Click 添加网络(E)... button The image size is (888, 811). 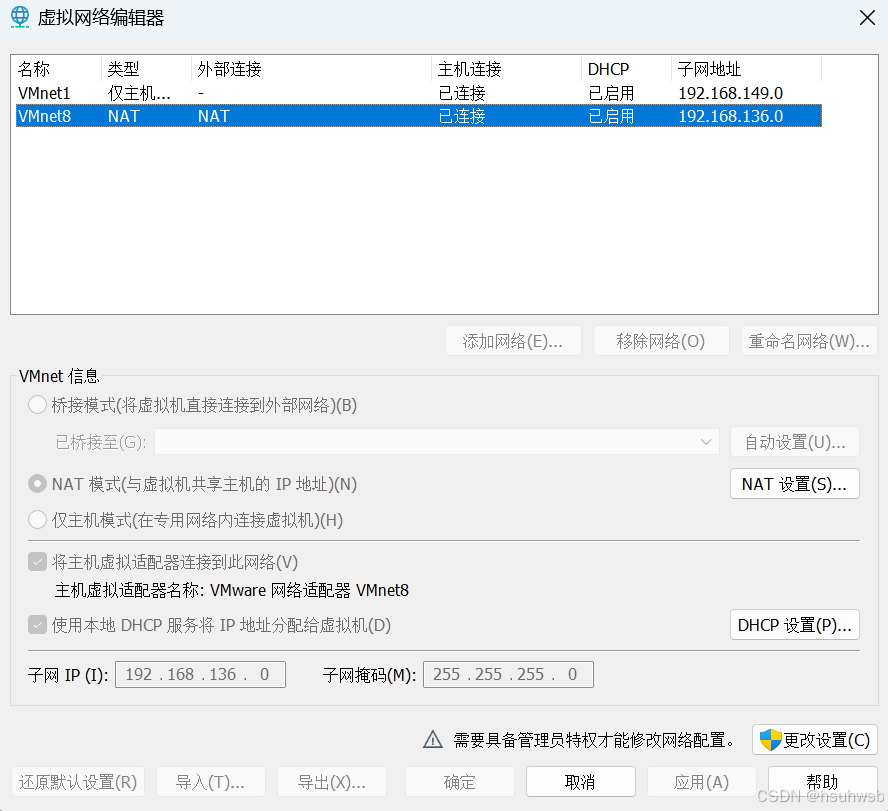(513, 341)
